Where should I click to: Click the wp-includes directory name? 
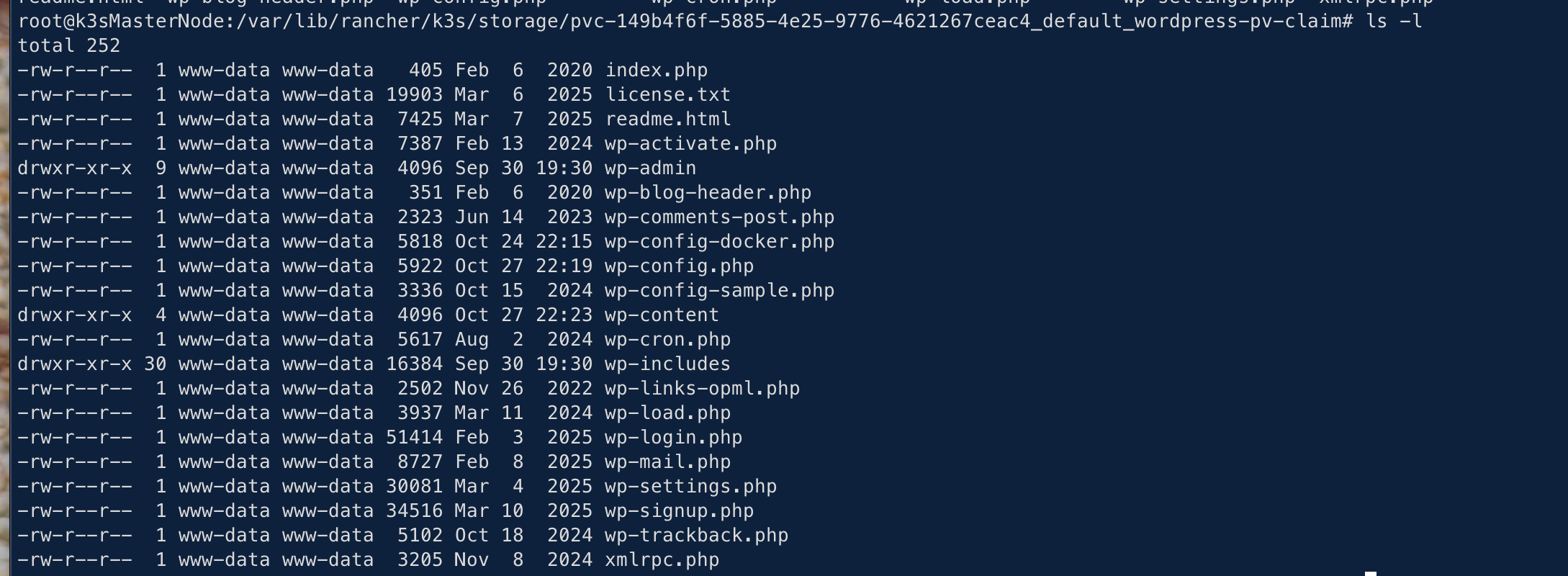[x=667, y=364]
